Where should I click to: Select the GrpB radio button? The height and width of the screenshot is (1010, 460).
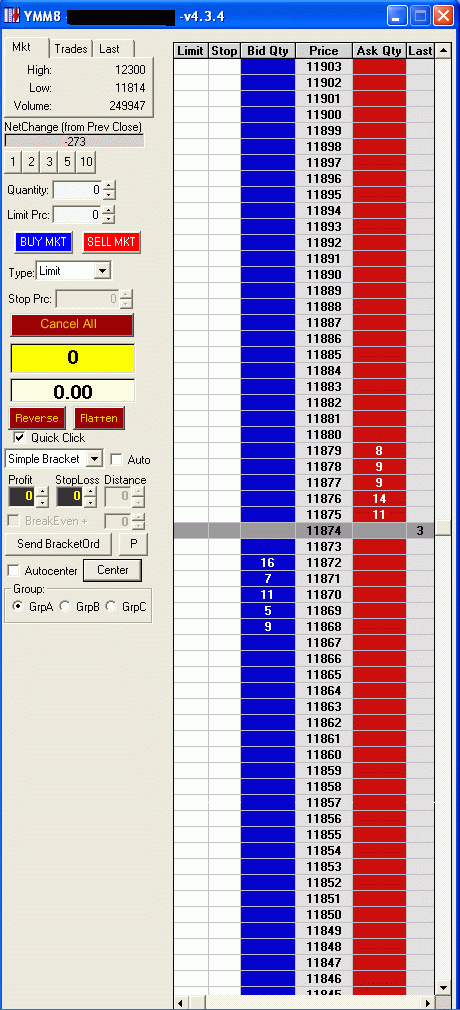65,606
